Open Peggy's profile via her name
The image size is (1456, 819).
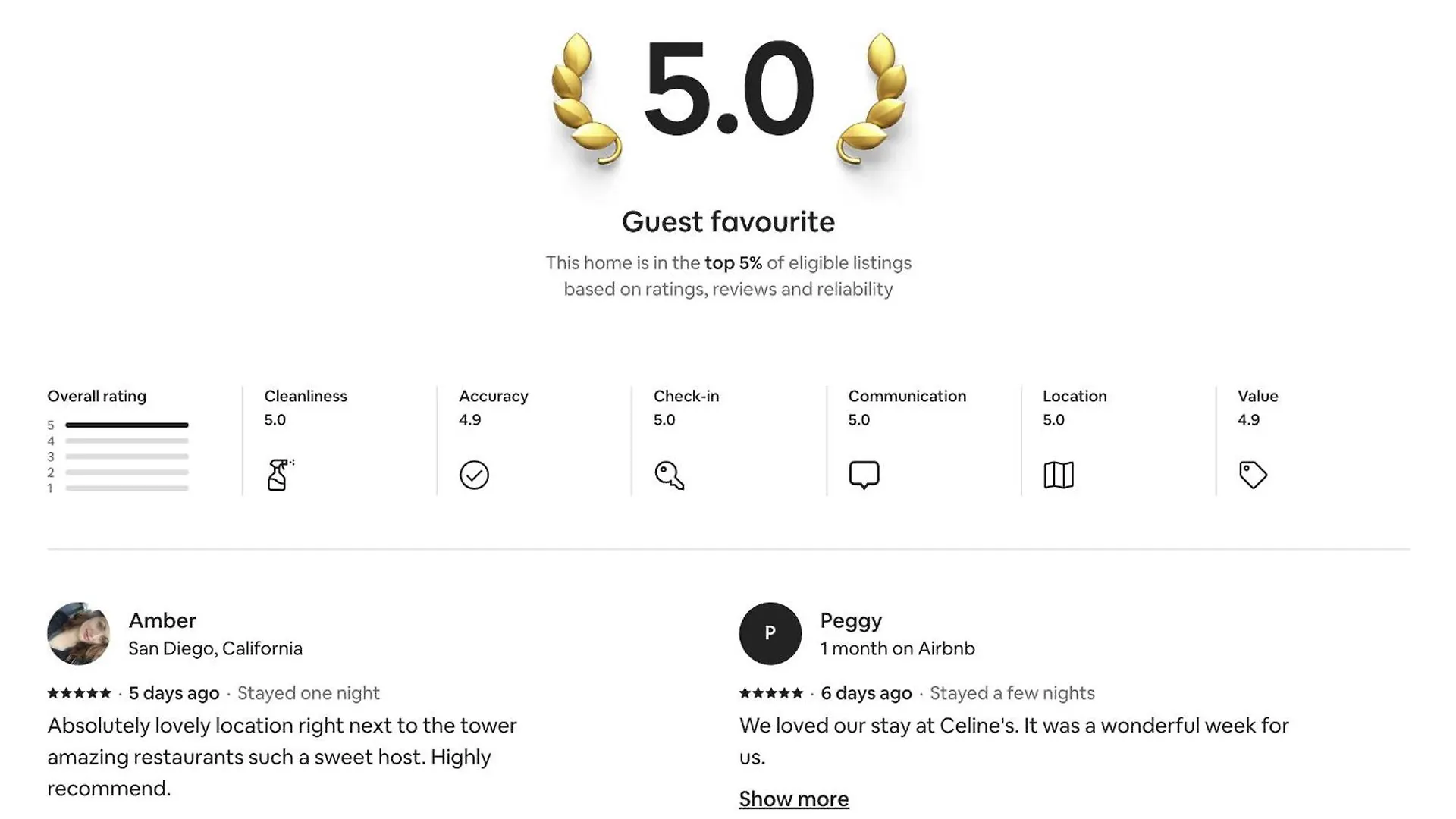(851, 621)
